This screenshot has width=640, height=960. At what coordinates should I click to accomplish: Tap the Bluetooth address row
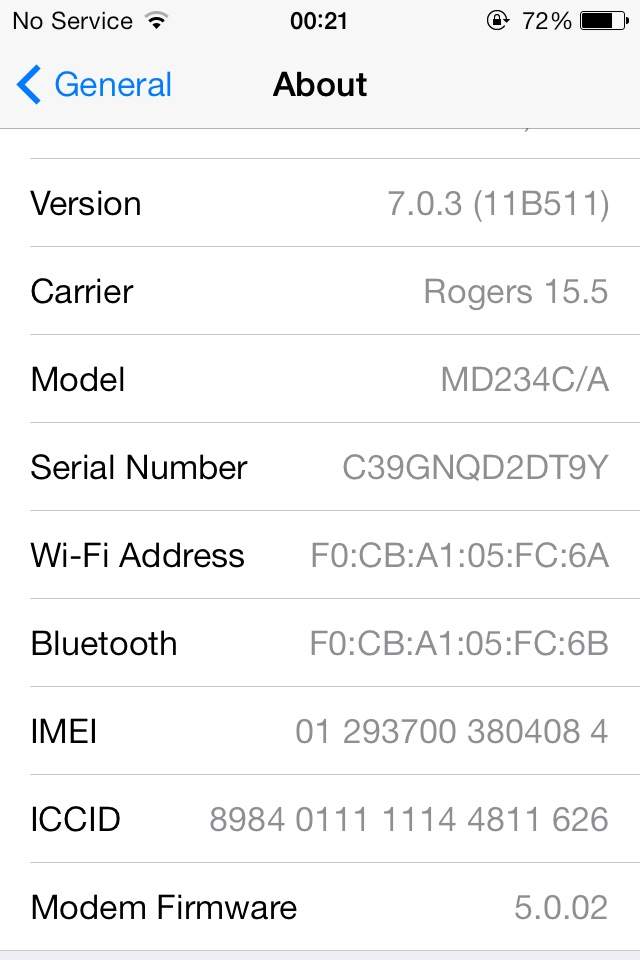[320, 643]
